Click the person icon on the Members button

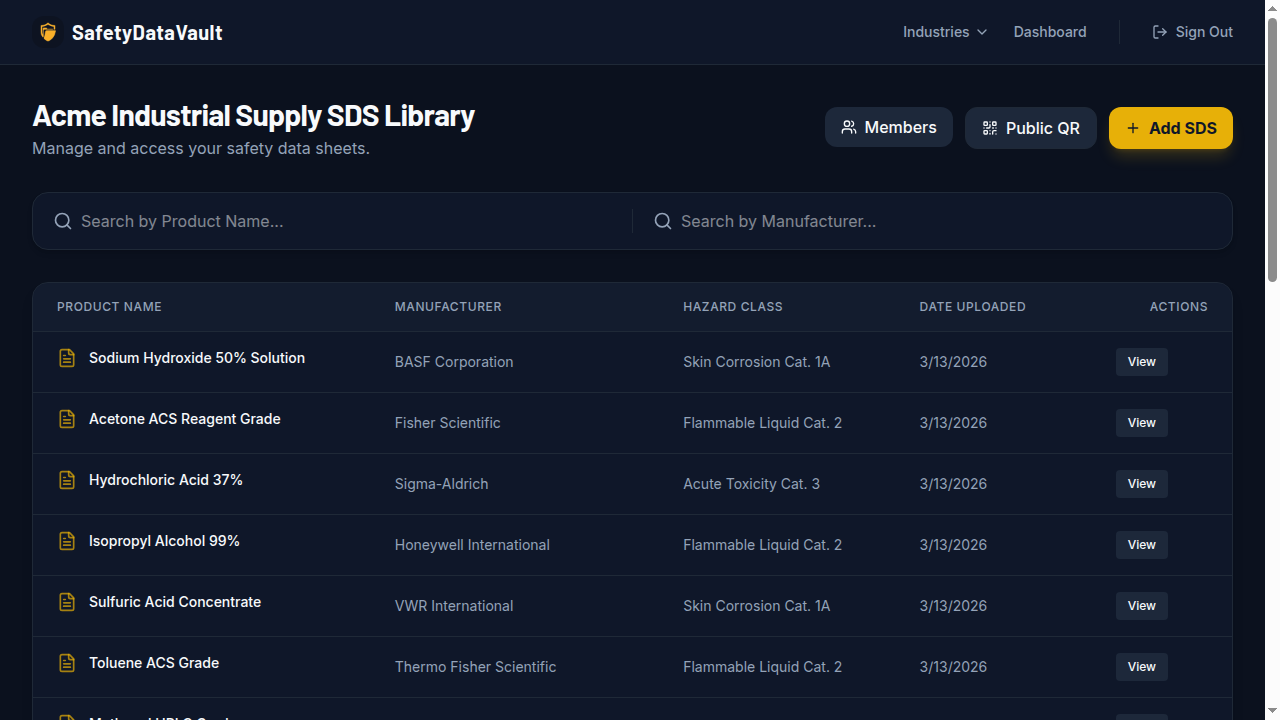(x=849, y=127)
